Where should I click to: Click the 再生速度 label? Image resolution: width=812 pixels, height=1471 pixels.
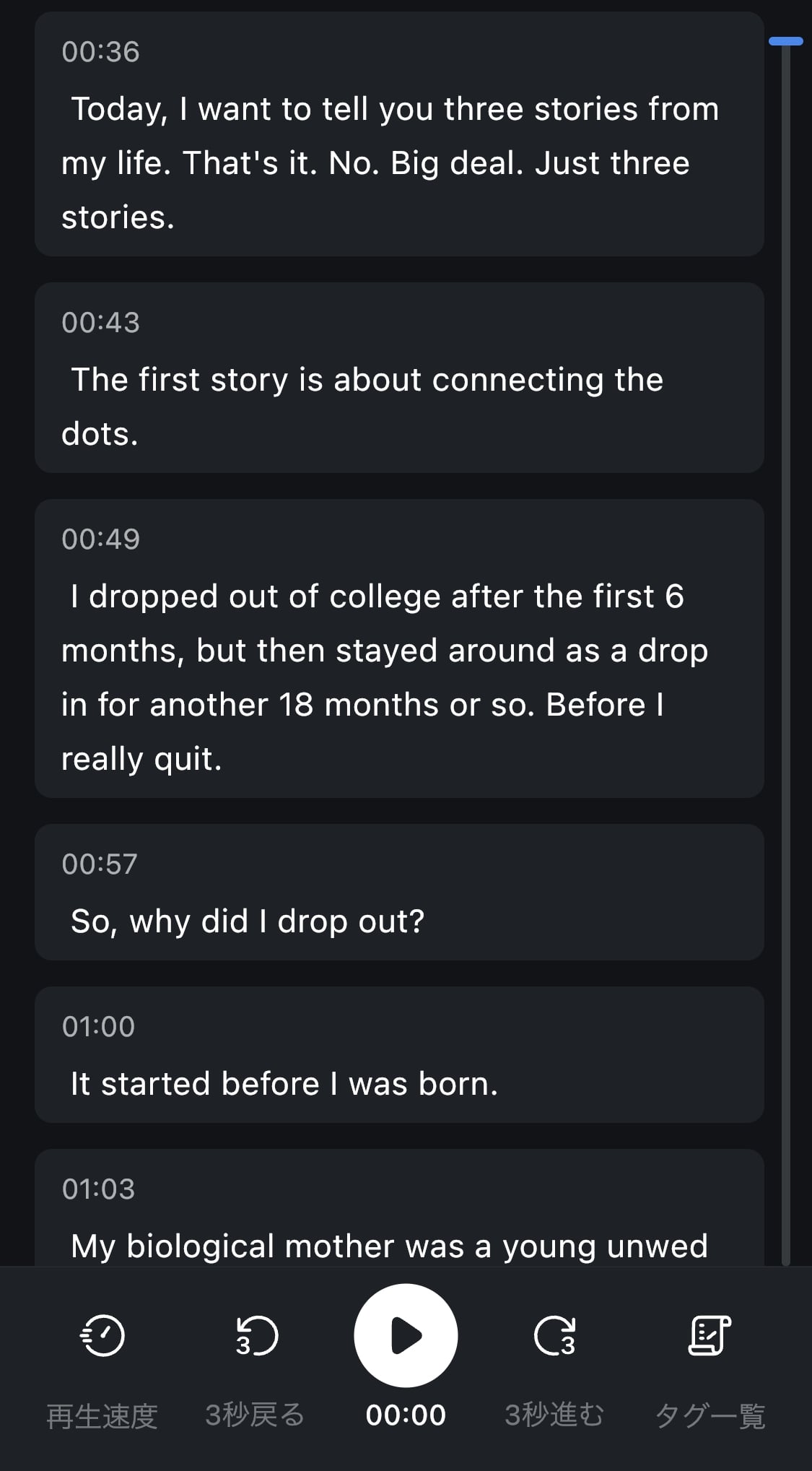(x=102, y=1415)
